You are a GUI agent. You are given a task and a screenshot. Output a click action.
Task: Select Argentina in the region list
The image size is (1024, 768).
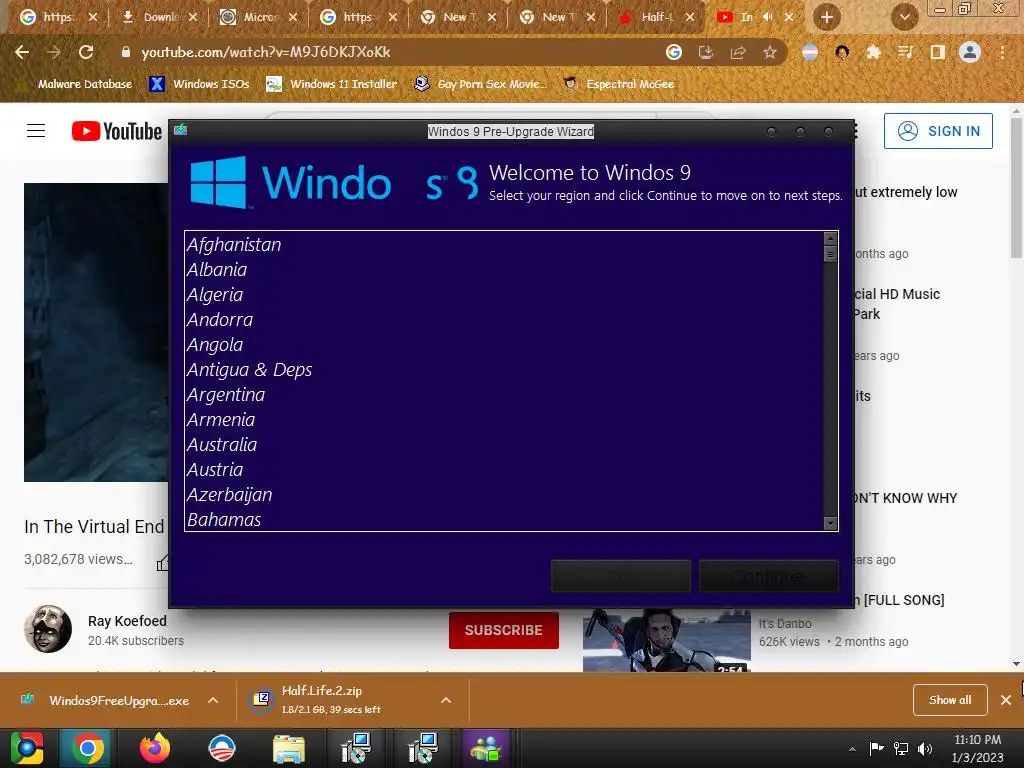pos(504,394)
